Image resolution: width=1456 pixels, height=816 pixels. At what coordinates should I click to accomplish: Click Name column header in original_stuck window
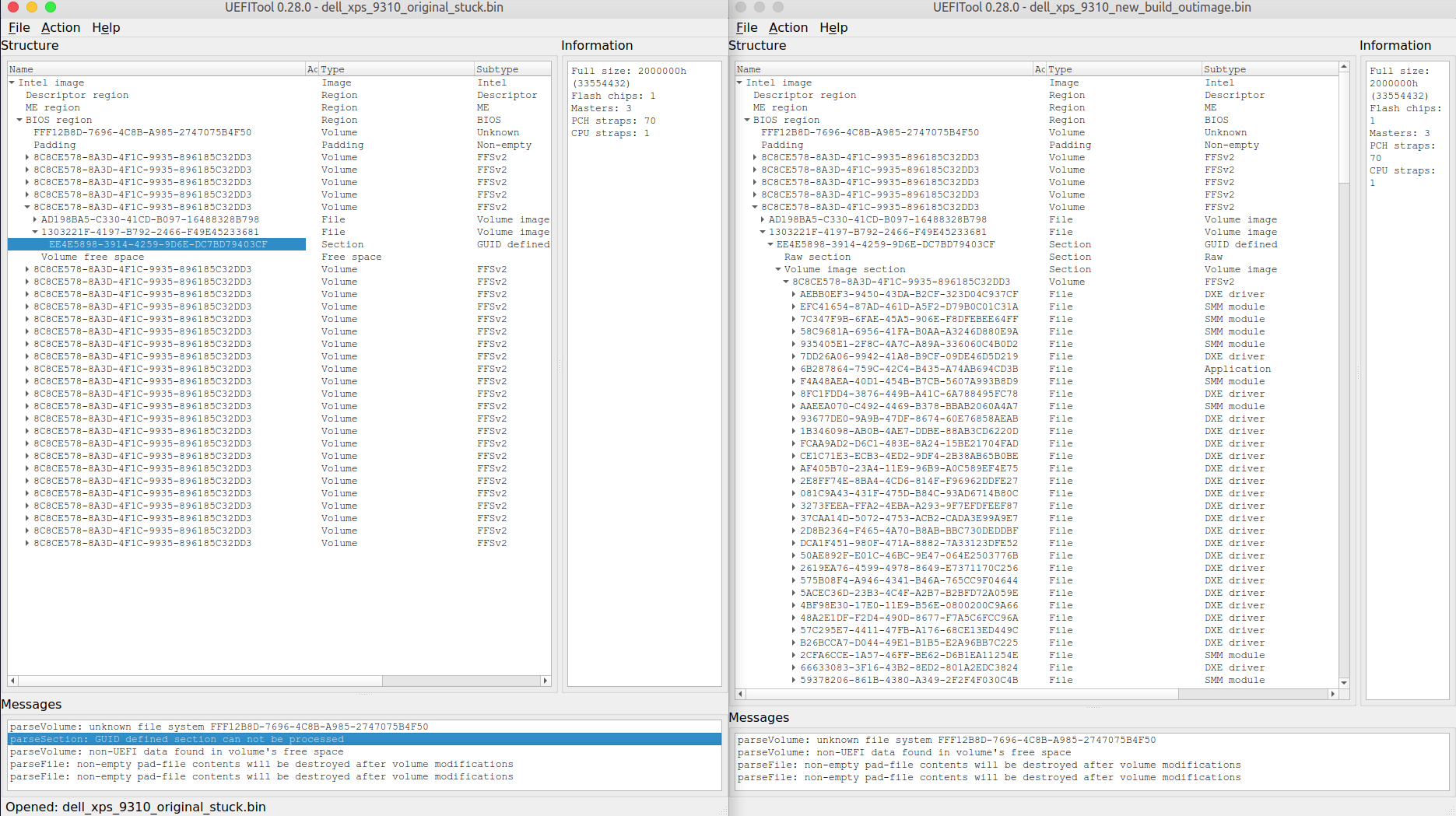pyautogui.click(x=156, y=69)
